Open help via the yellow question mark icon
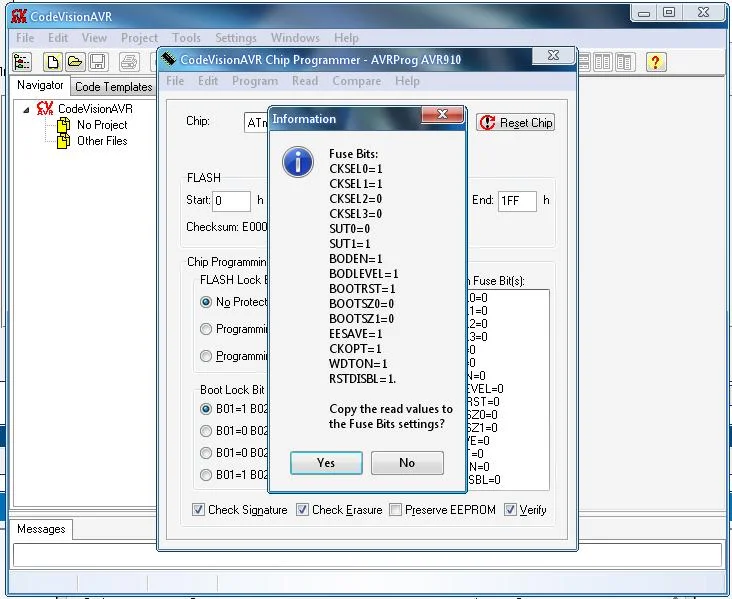732x599 pixels. point(655,62)
